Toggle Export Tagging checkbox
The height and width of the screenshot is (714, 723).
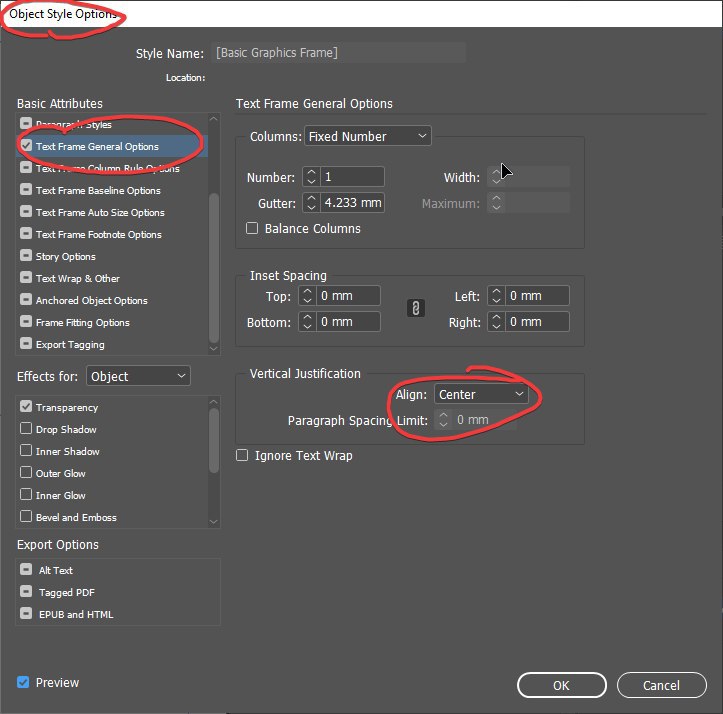point(26,344)
